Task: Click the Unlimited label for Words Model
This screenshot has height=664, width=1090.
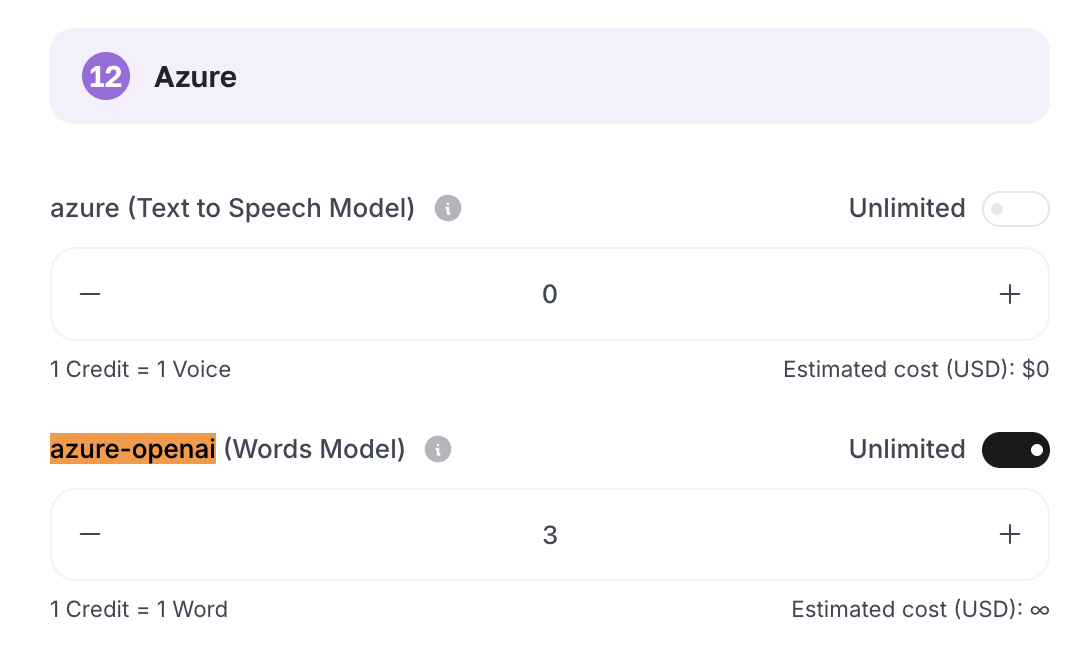Action: pyautogui.click(x=906, y=449)
